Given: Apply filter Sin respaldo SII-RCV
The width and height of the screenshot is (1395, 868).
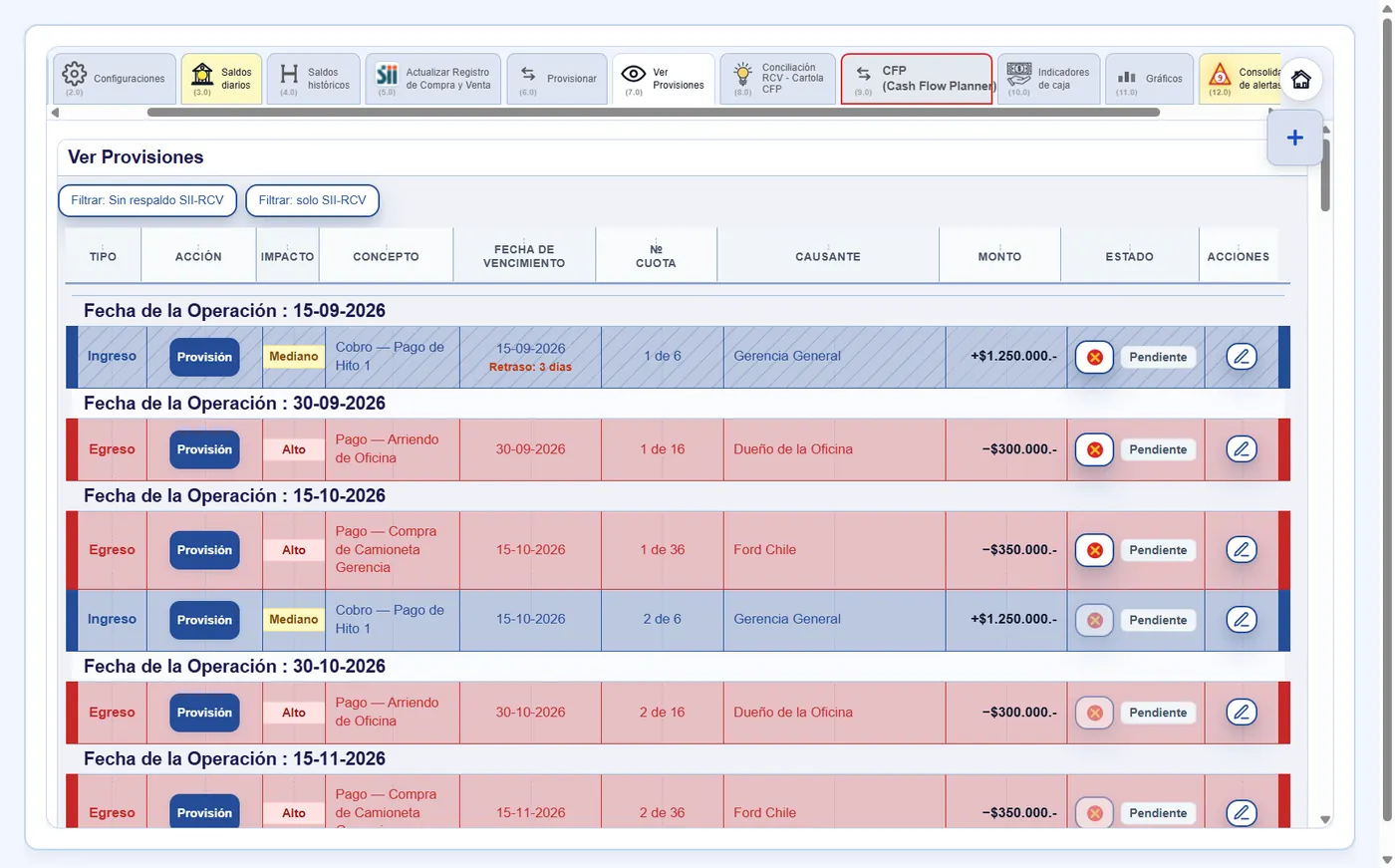Looking at the screenshot, I should tap(147, 200).
